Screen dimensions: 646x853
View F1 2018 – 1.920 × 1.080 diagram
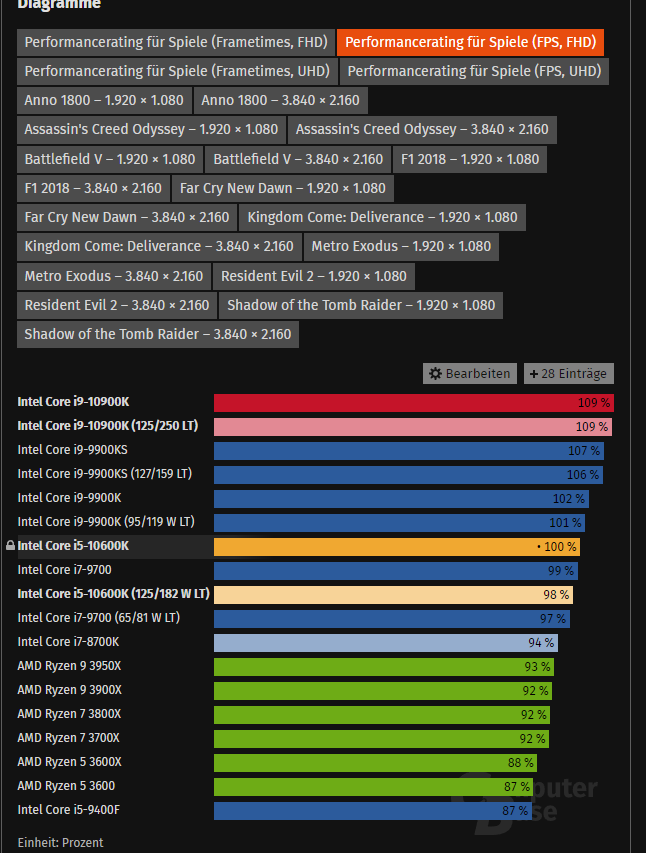tap(470, 159)
